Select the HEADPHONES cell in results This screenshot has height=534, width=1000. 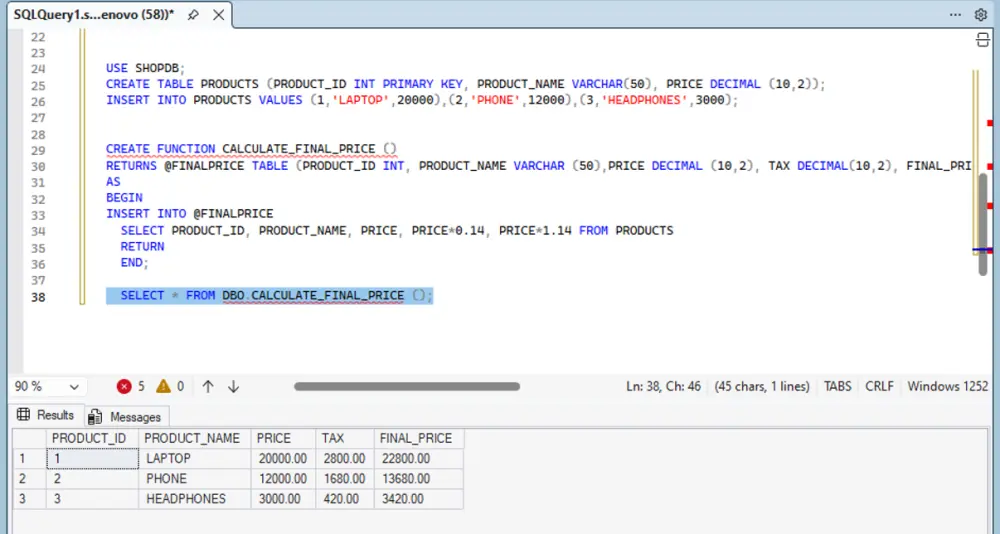[x=195, y=499]
